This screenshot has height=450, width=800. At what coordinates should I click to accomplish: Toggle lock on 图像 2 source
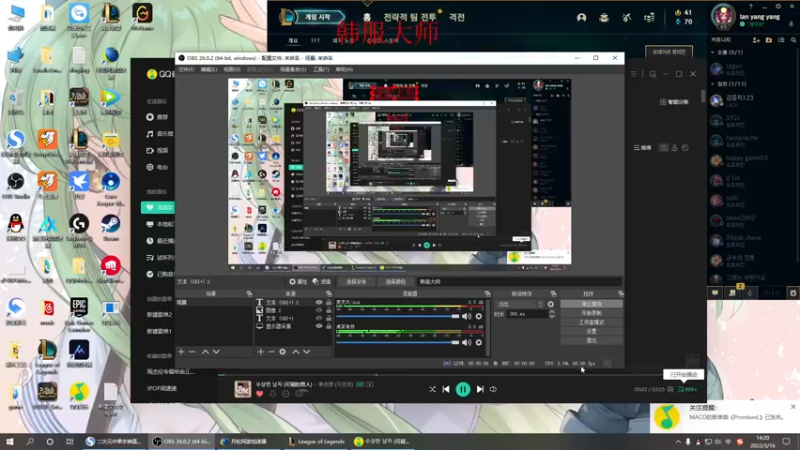[x=329, y=310]
